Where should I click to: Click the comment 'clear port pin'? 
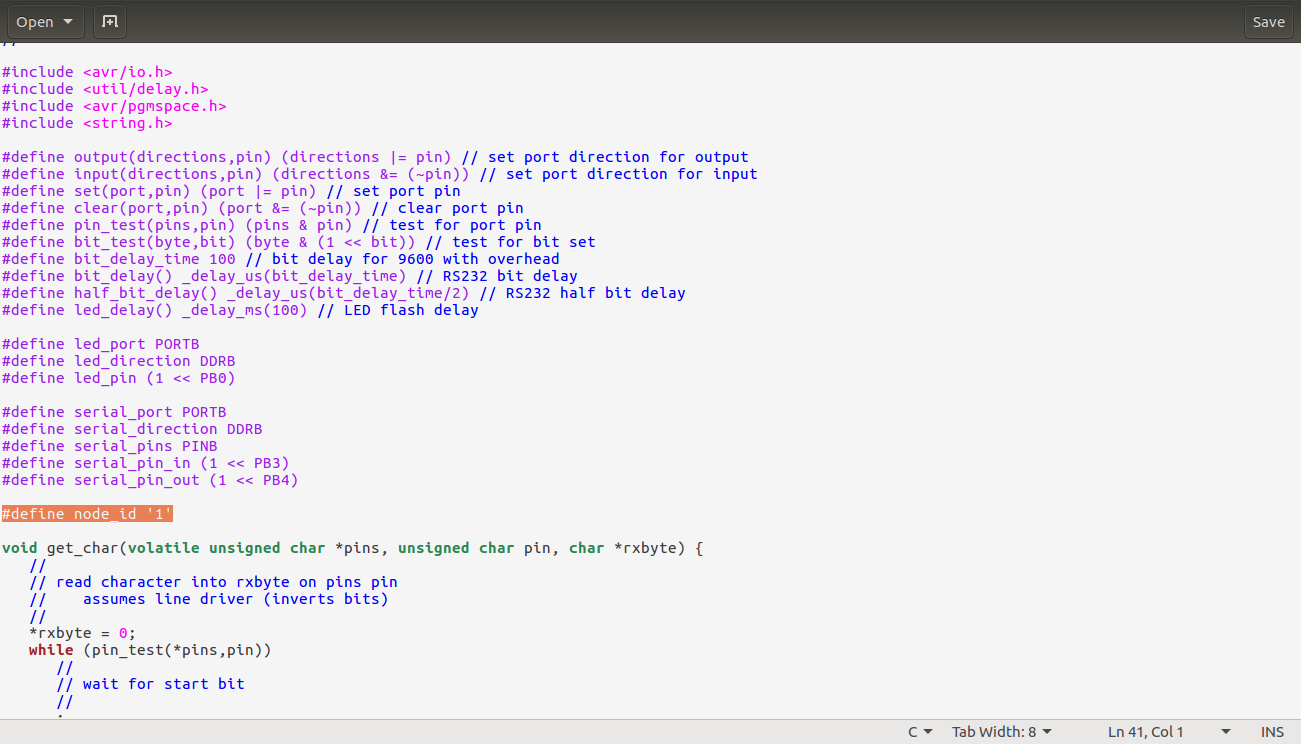coord(447,208)
